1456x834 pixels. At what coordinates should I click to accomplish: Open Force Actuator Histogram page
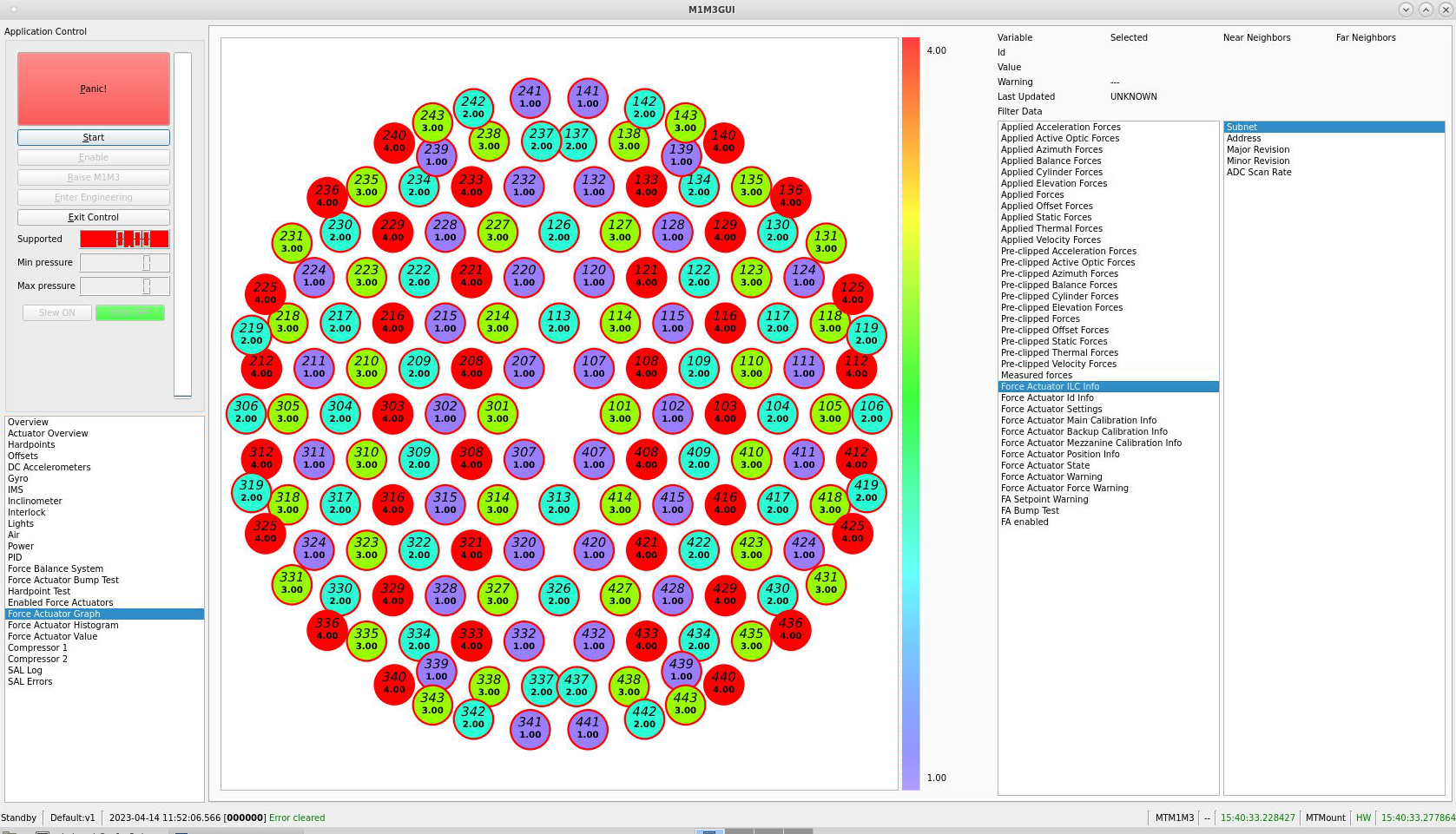pos(104,625)
